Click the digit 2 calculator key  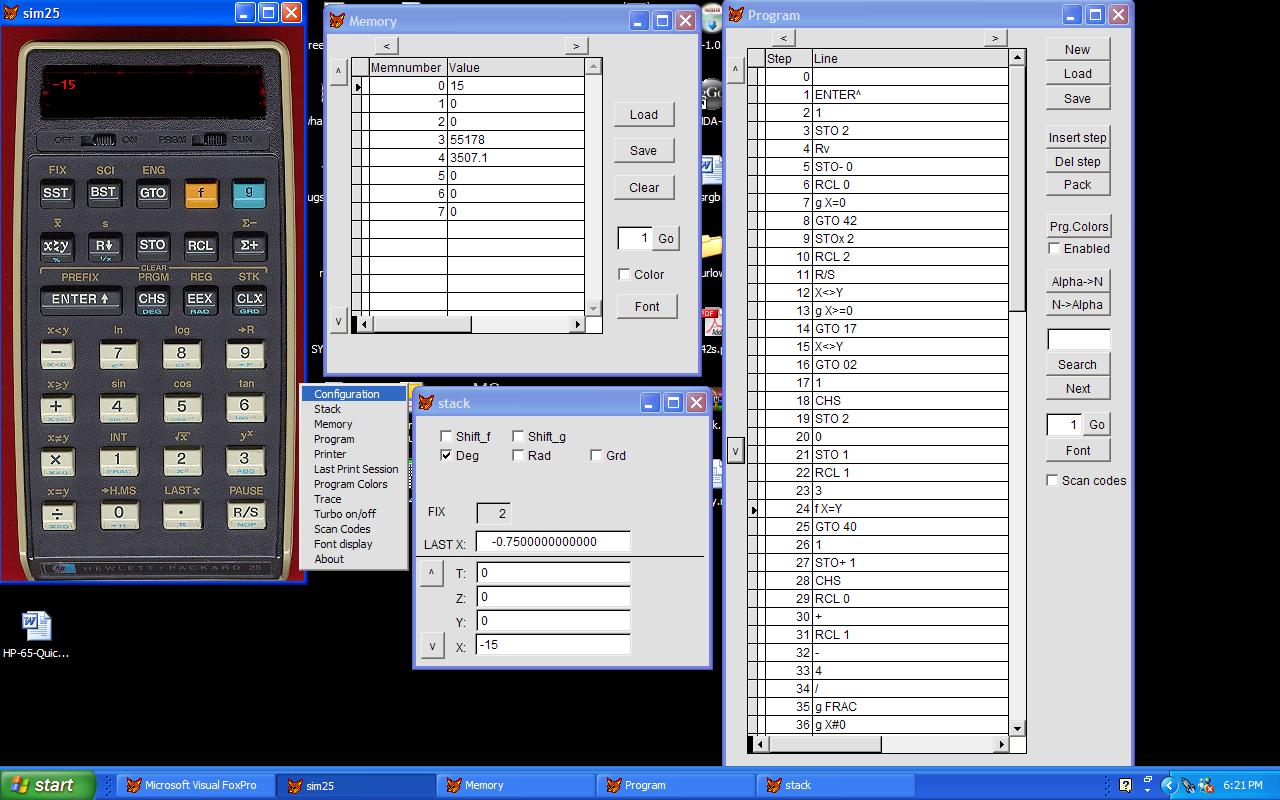click(x=182, y=461)
